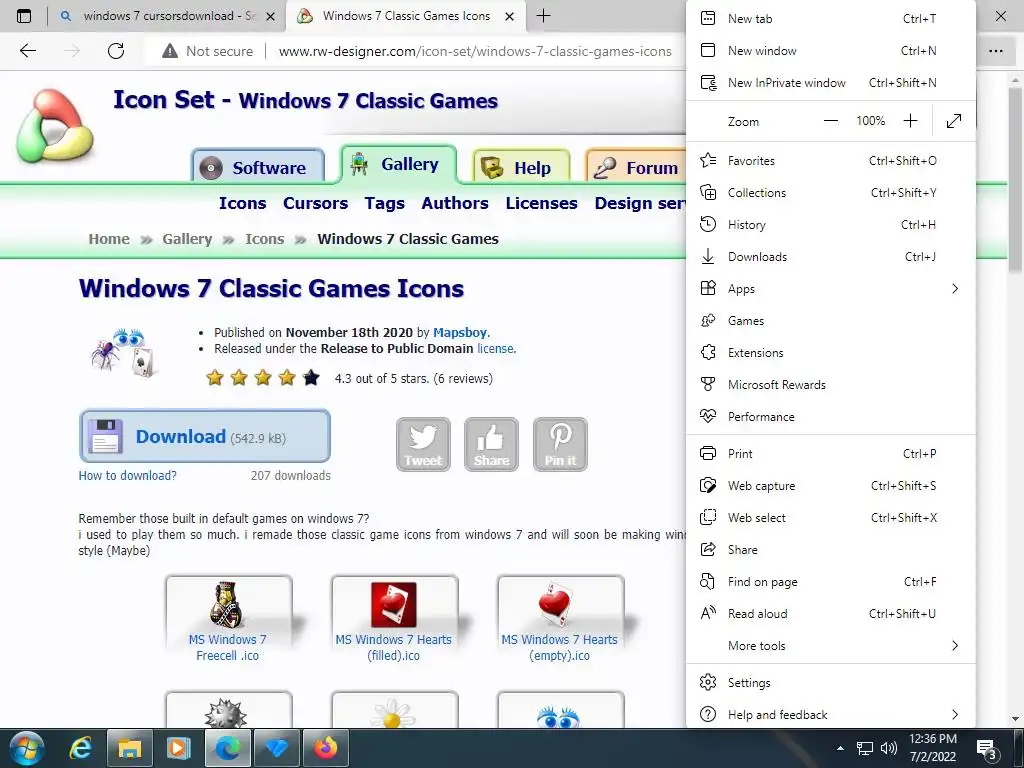The image size is (1024, 768).
Task: Click the fifth rating star
Action: pyautogui.click(x=312, y=377)
